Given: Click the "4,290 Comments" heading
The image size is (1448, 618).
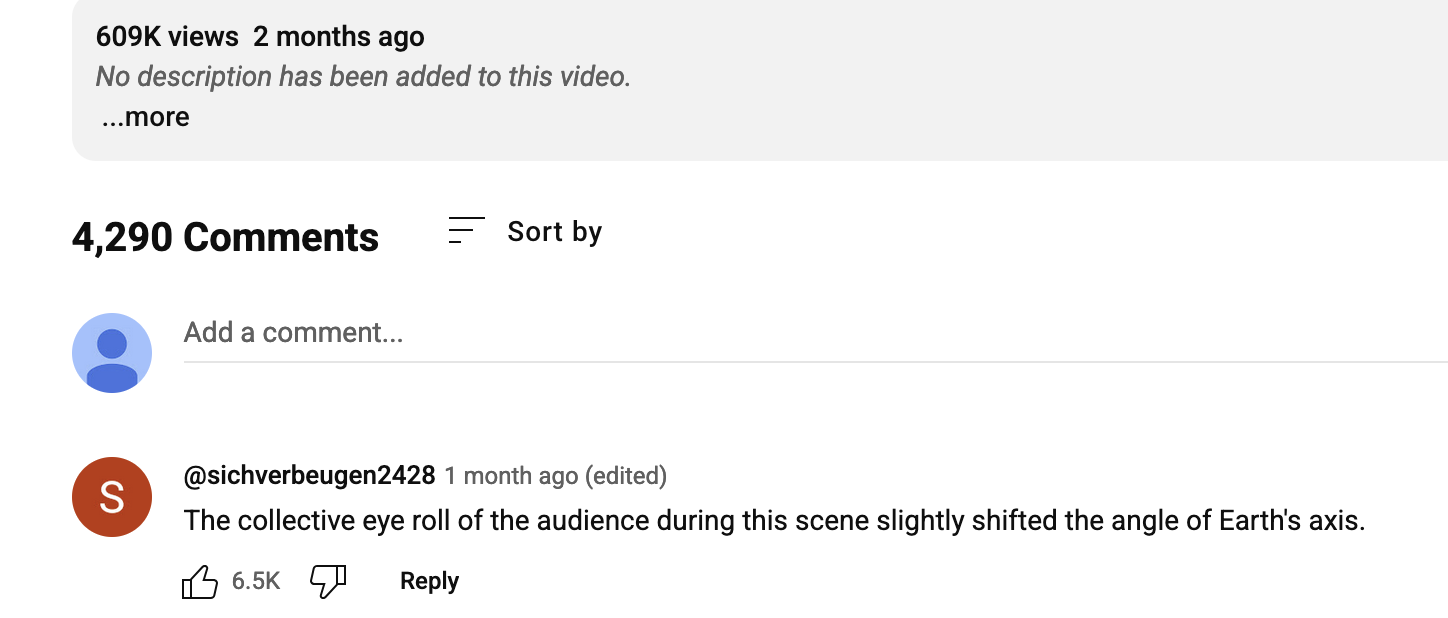Looking at the screenshot, I should click(225, 238).
